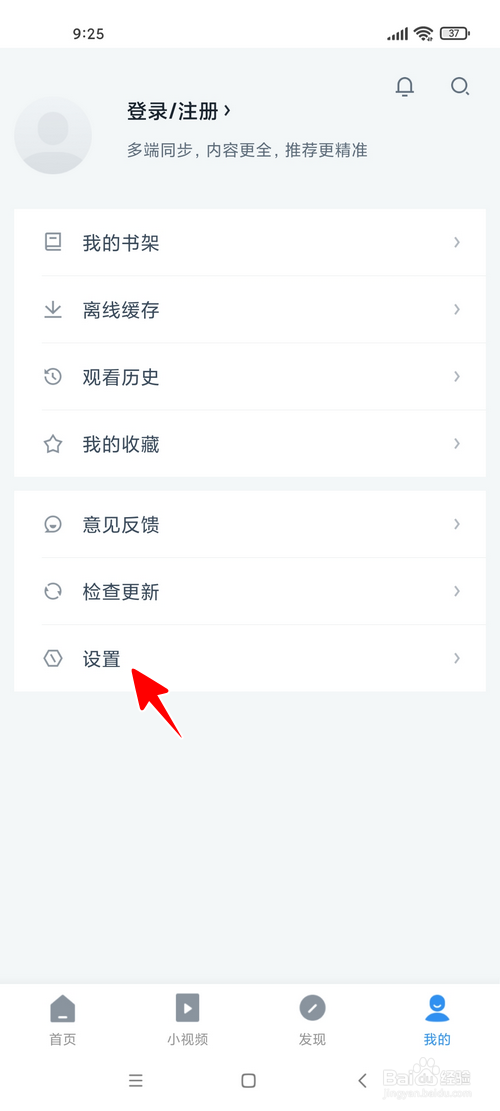Open the notifications bell icon

[x=404, y=86]
